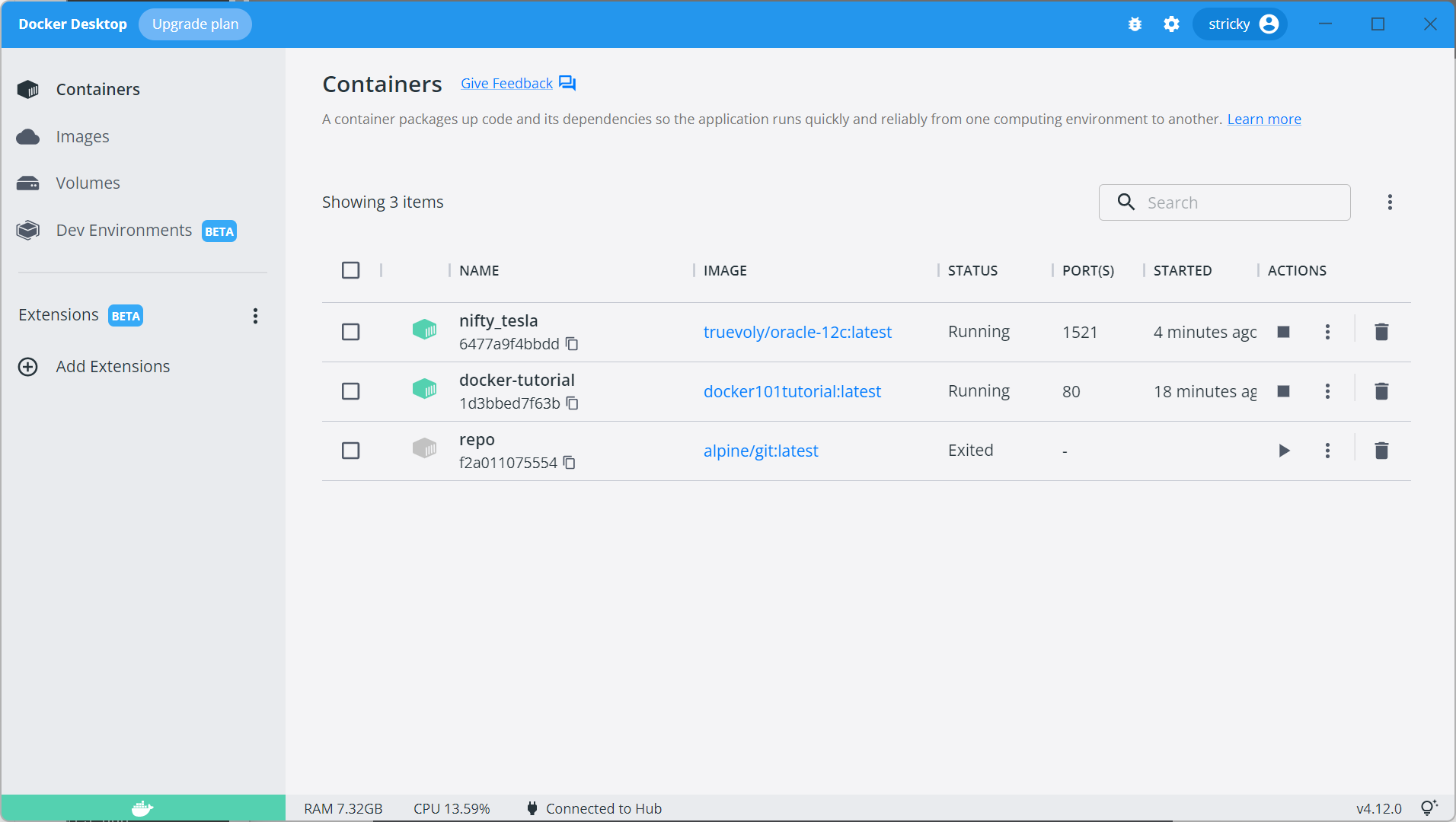This screenshot has height=822, width=1456.
Task: Open alpine/git:latest image link
Action: (761, 451)
